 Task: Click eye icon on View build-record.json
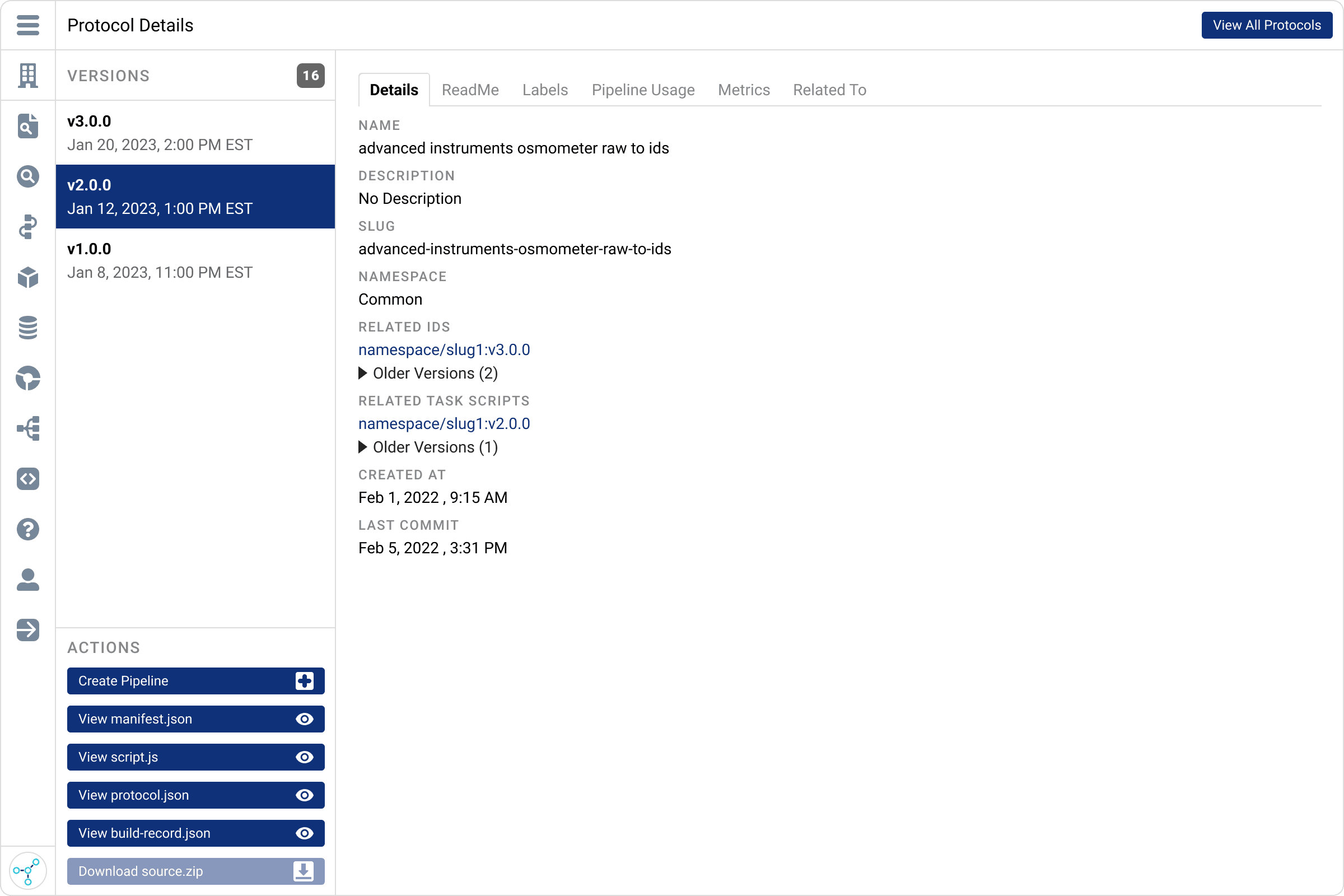point(305,833)
